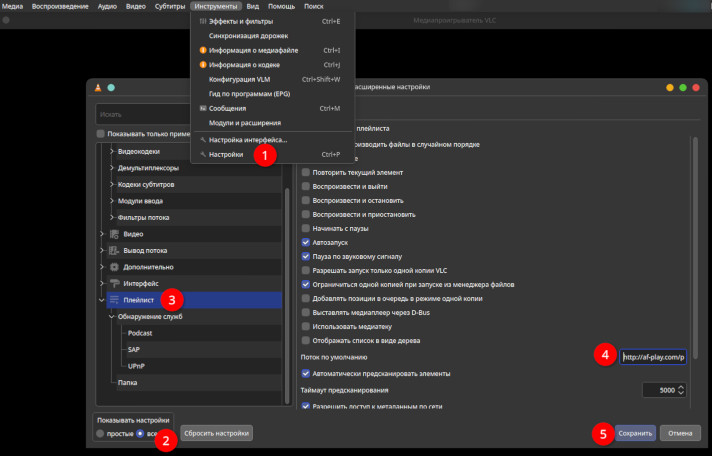
Task: Enable Повторить текущий элемент checkbox
Action: pos(306,172)
